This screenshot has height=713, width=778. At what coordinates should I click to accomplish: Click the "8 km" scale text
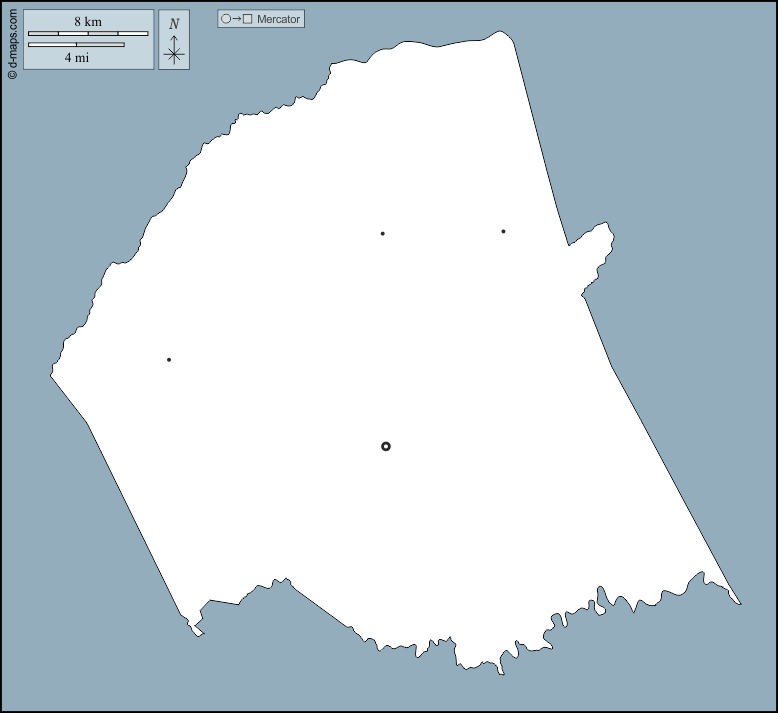tap(88, 22)
